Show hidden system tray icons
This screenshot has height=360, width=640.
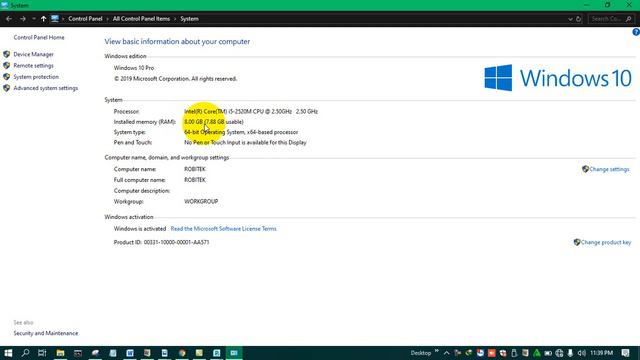tap(447, 353)
